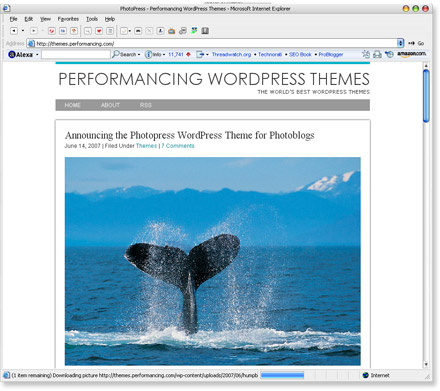Click the Performancing WordPress Themes site title

[x=214, y=79]
